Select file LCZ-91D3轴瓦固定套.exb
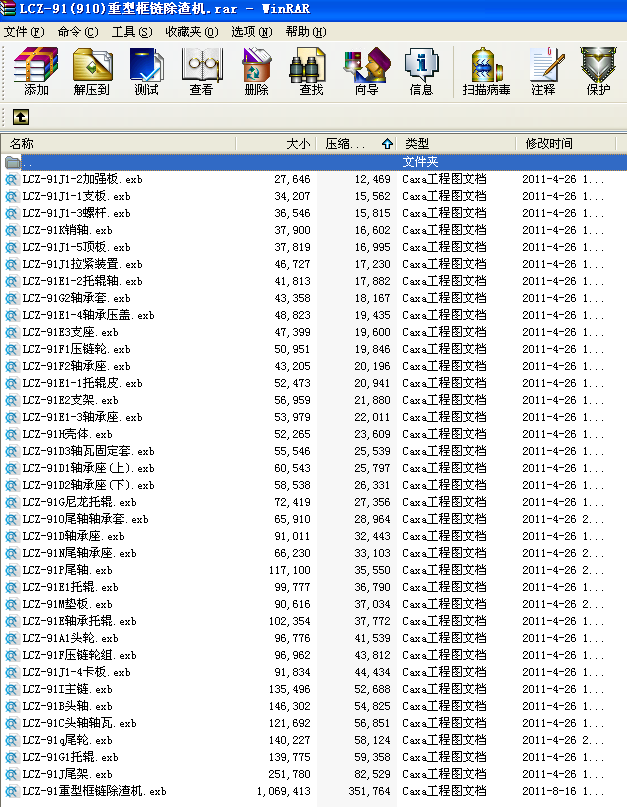The width and height of the screenshot is (627, 807). (88, 451)
